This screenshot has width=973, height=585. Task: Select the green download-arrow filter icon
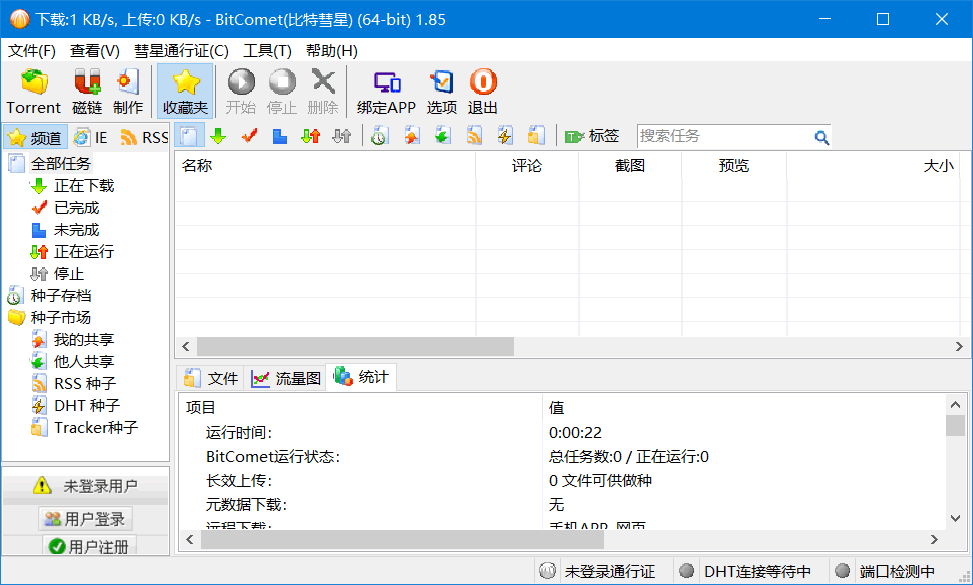point(219,135)
